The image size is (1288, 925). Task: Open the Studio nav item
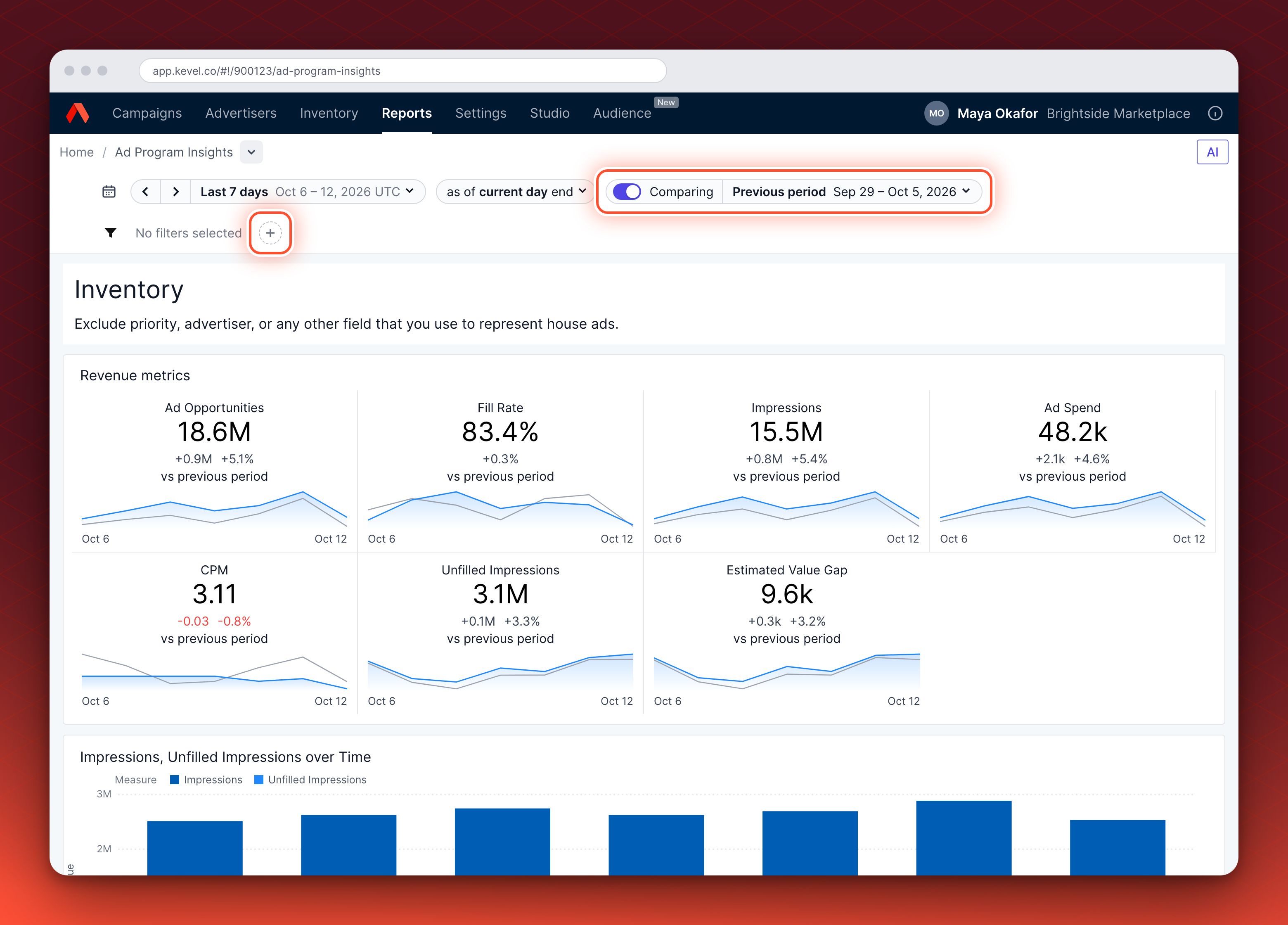[549, 113]
